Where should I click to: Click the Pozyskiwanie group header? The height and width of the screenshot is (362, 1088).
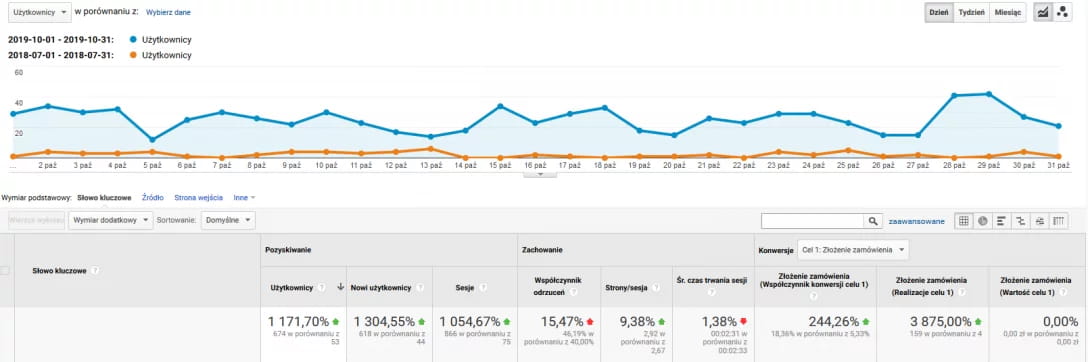(x=287, y=249)
